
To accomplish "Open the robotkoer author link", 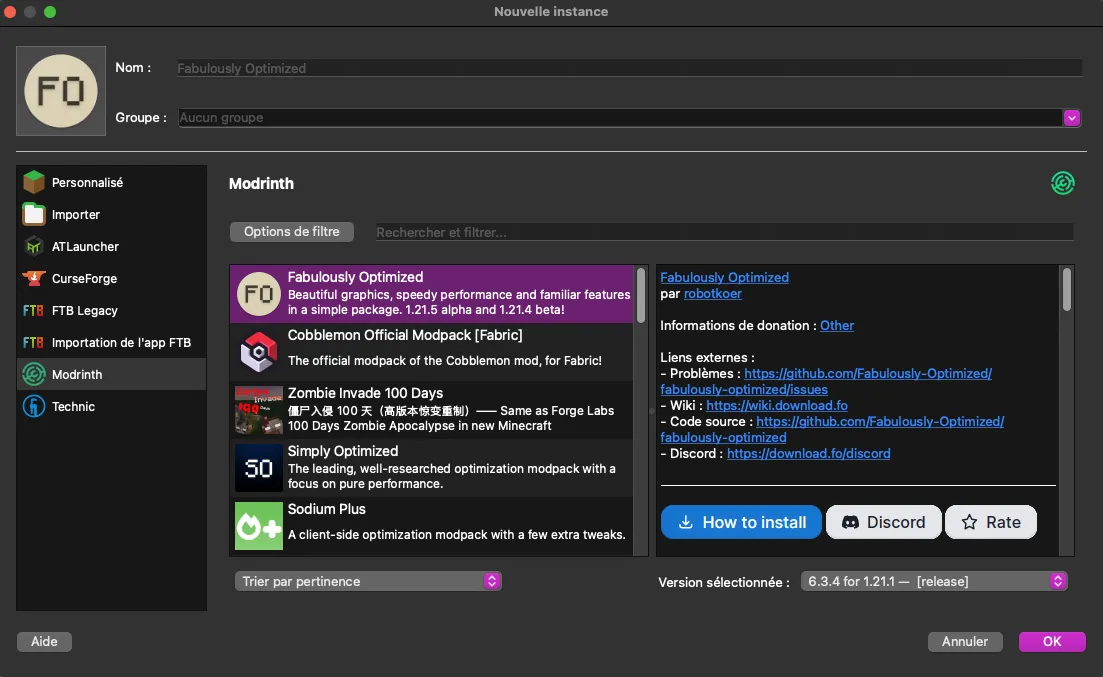I will [712, 294].
